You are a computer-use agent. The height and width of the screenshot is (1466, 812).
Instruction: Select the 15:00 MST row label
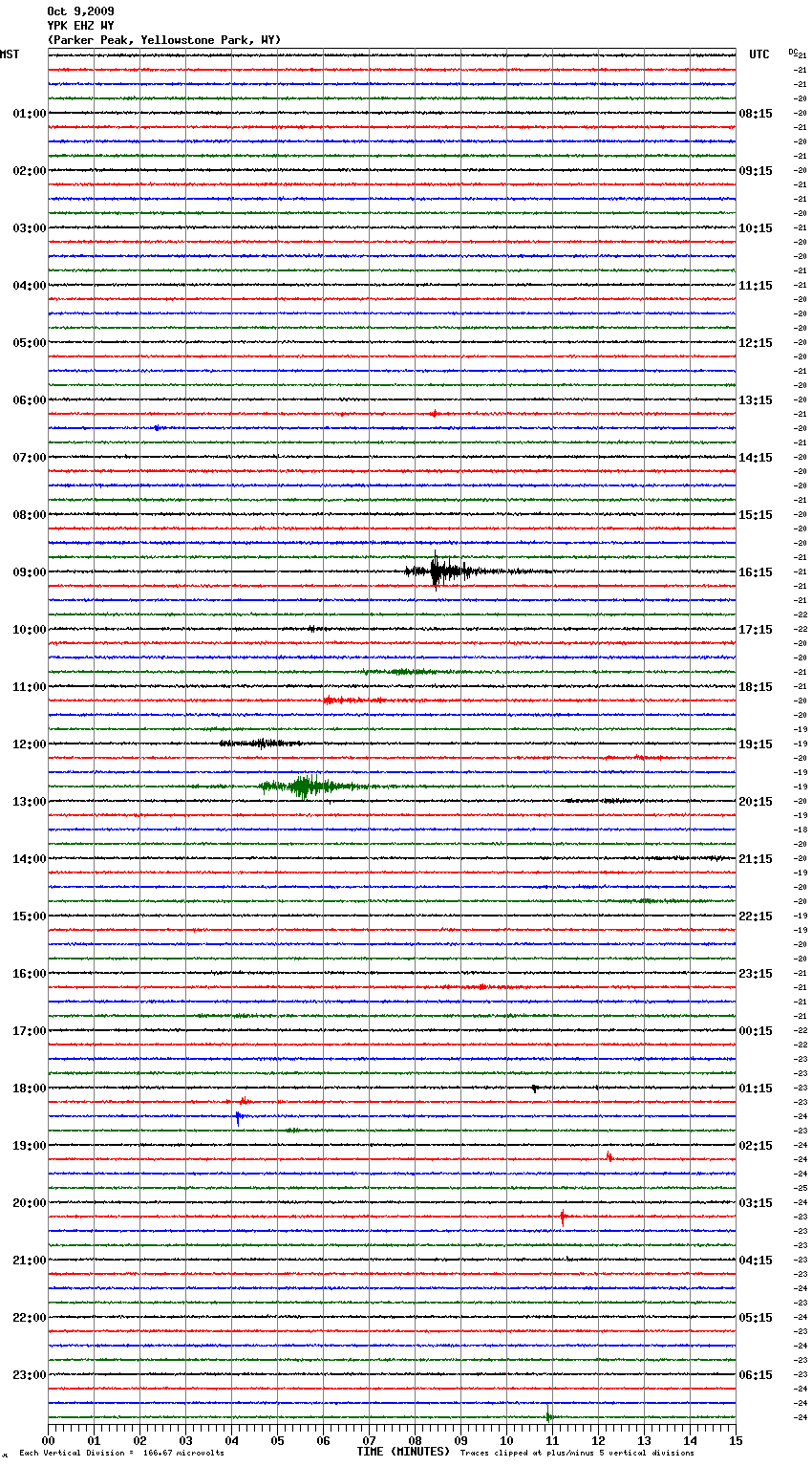(x=30, y=916)
